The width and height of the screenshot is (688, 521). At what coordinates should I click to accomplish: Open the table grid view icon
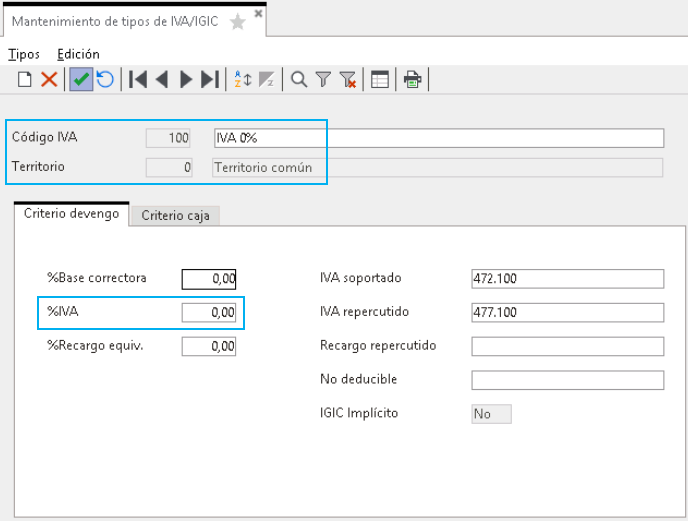pos(380,79)
